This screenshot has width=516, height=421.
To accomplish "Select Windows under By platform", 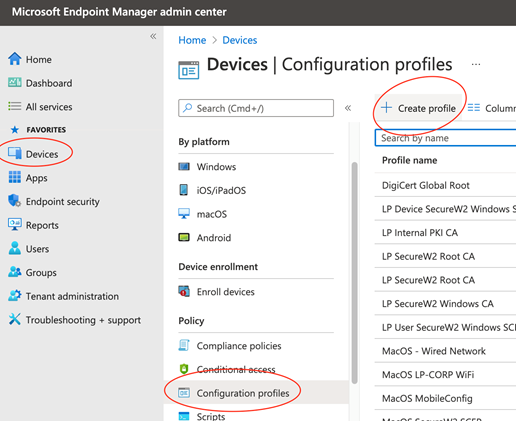I will click(216, 167).
